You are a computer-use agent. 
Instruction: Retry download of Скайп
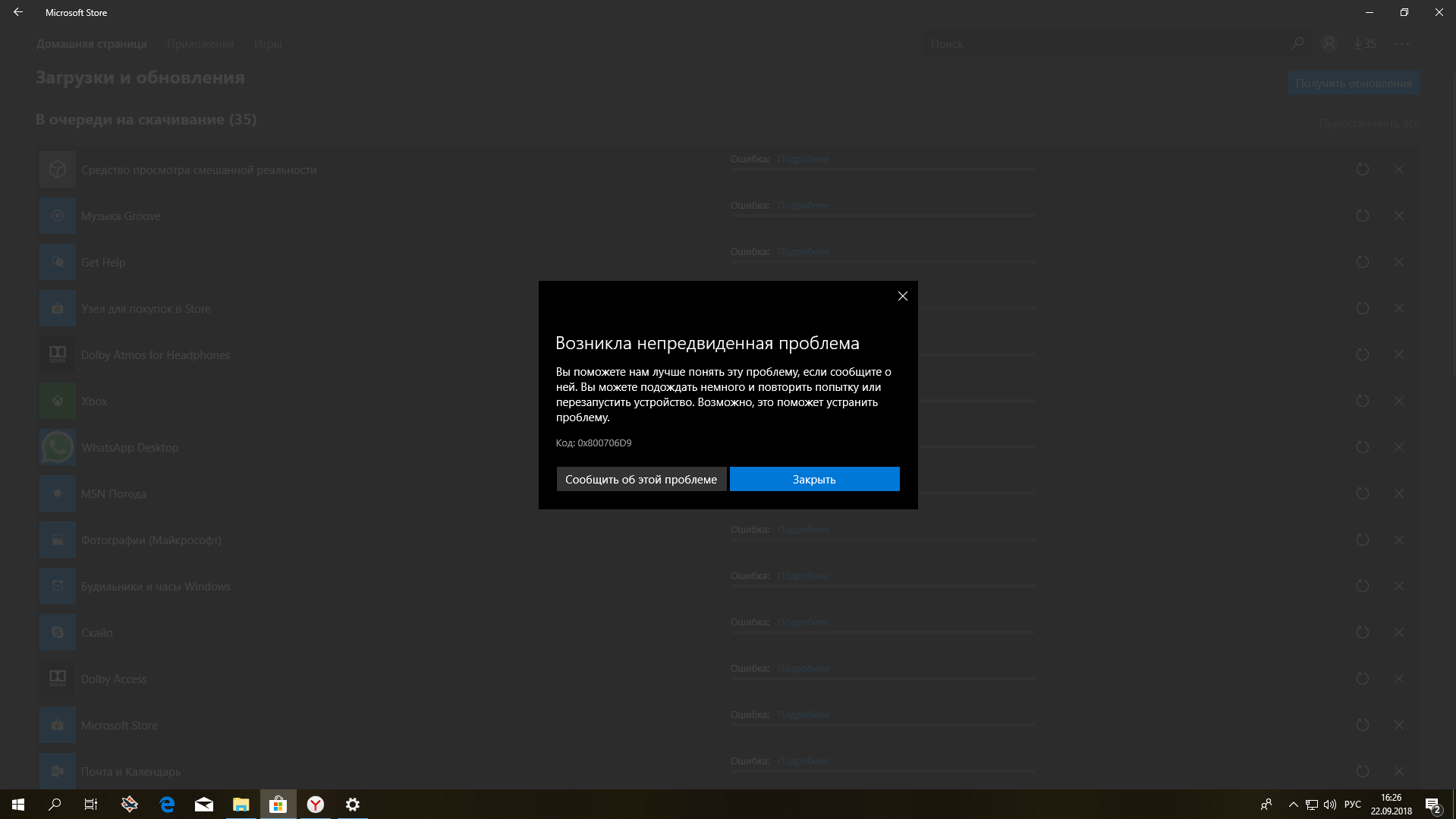tap(1362, 632)
